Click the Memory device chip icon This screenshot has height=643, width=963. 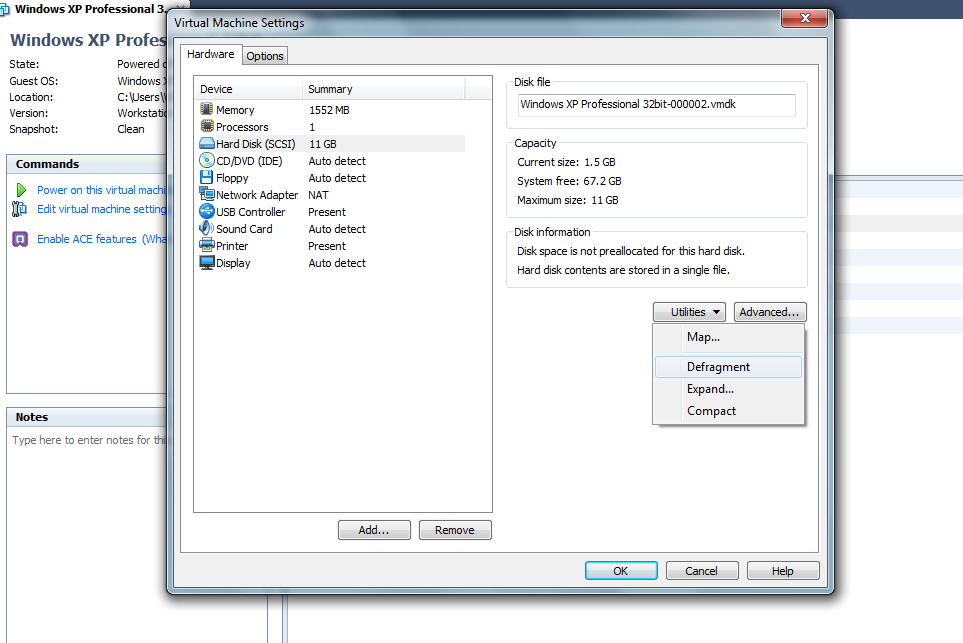coord(206,109)
